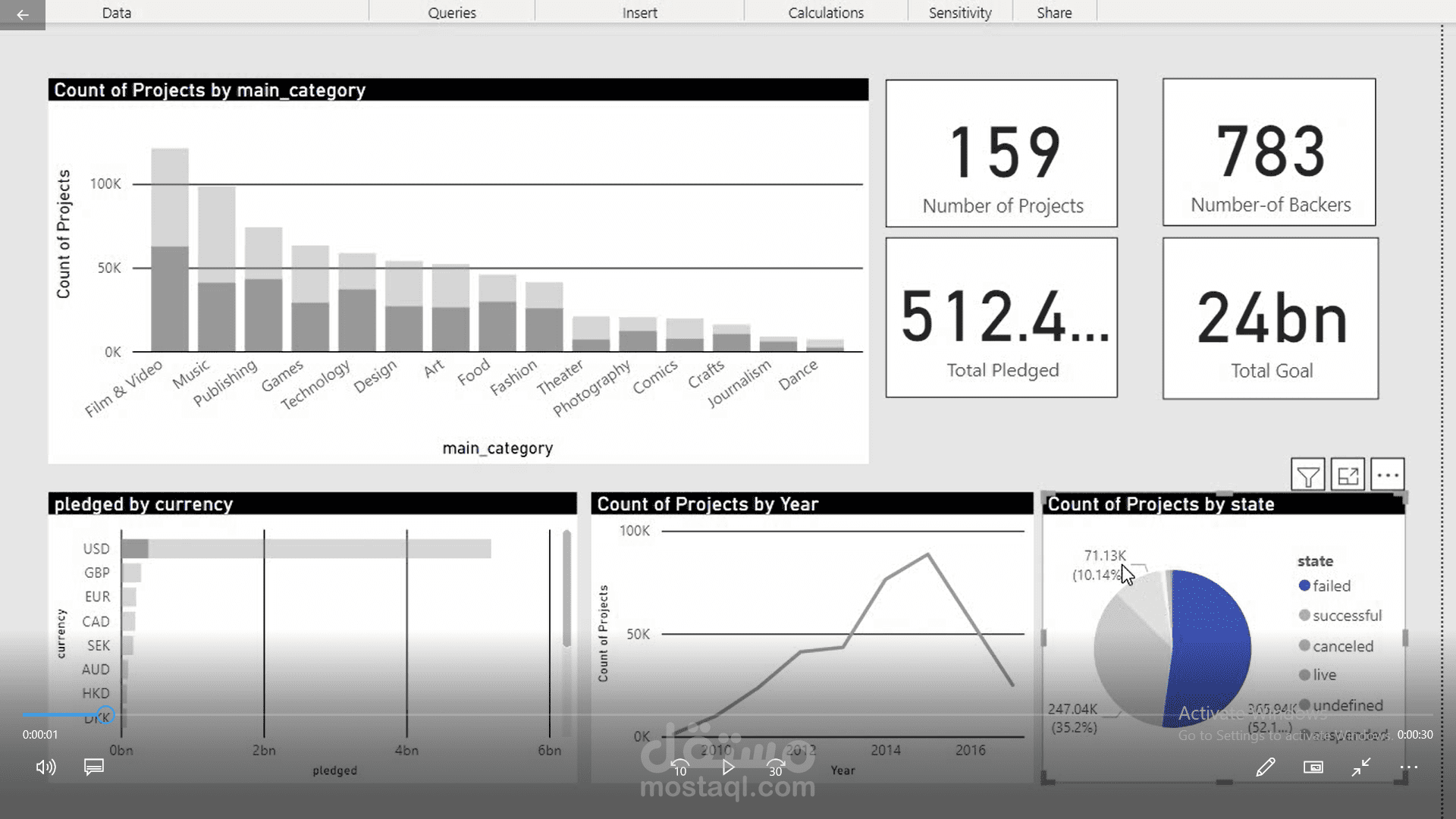Click the Data menu item
This screenshot has width=1456, height=819.
[x=116, y=13]
